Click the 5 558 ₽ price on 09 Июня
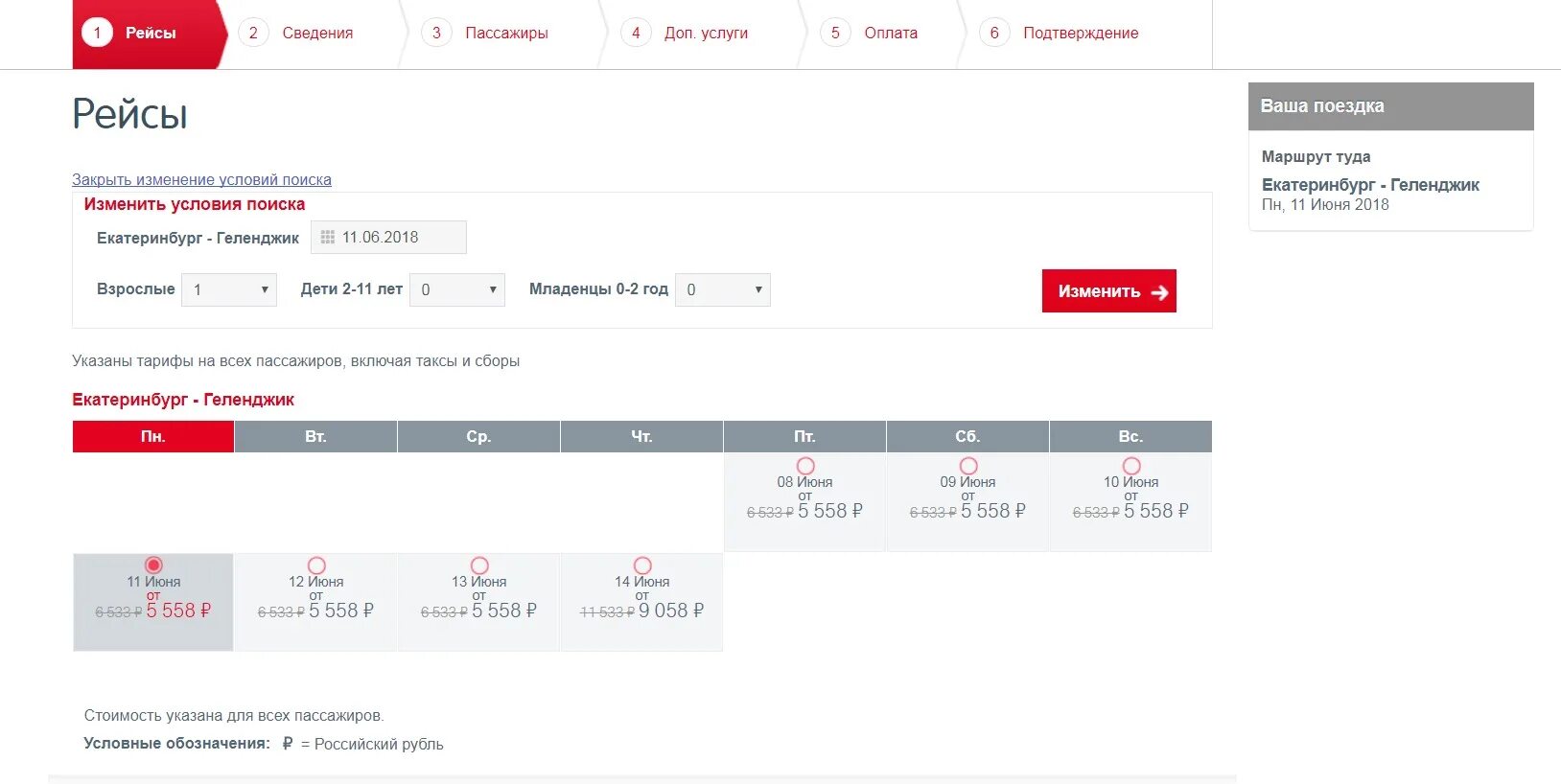The height and width of the screenshot is (784, 1561). tap(993, 511)
